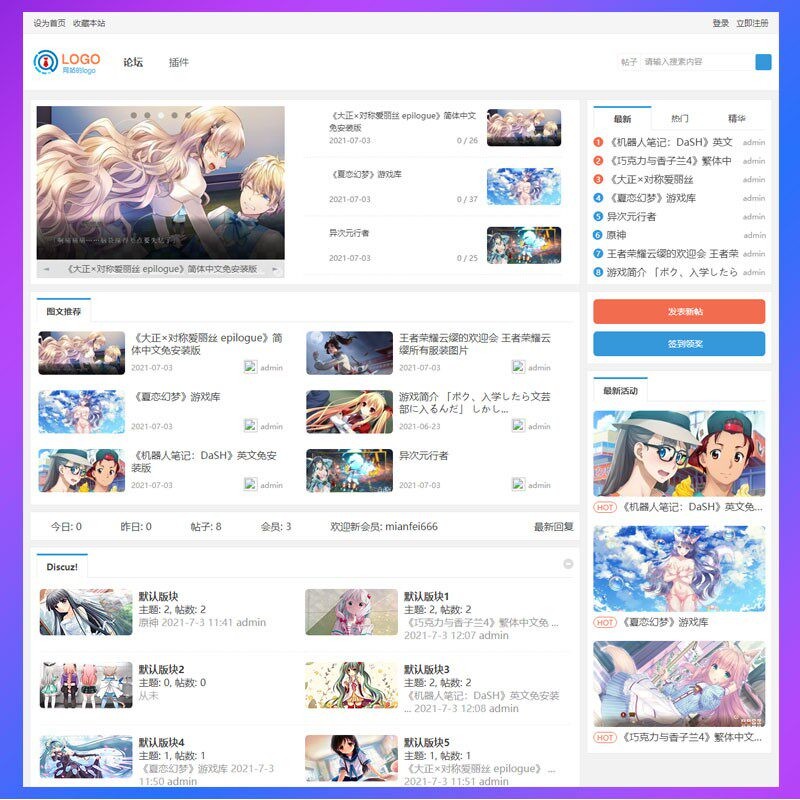Click the 最新活动 section header
The height and width of the screenshot is (800, 800).
620,390
